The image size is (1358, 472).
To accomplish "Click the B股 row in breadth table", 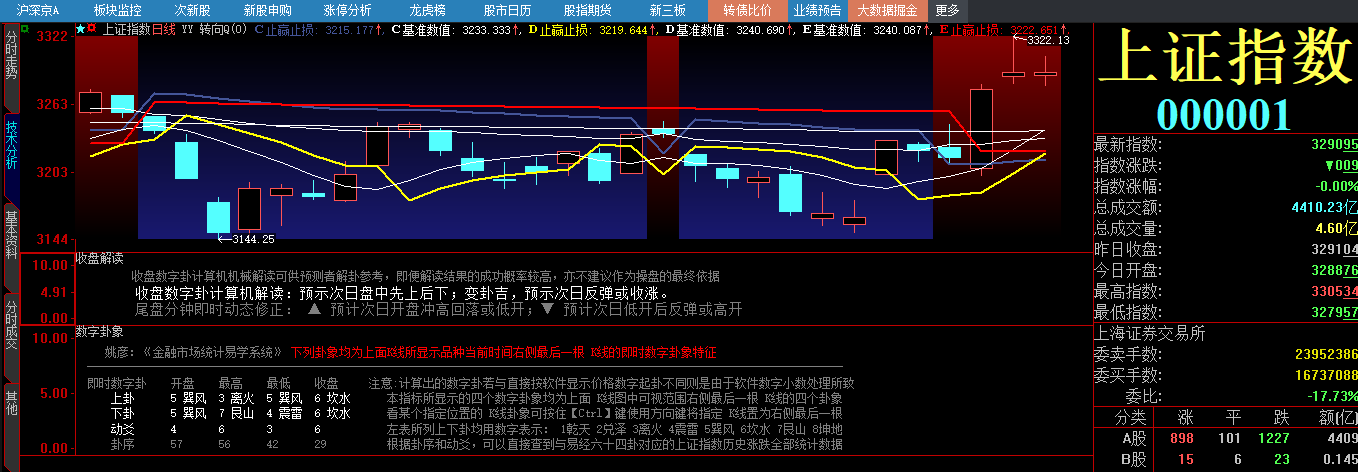I will [x=1225, y=459].
